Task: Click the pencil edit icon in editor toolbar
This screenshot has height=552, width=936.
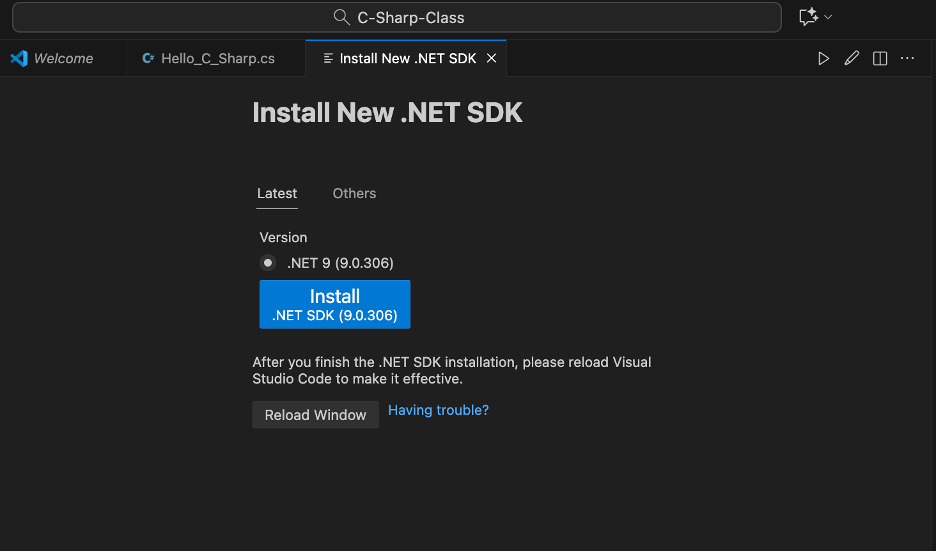Action: 851,58
